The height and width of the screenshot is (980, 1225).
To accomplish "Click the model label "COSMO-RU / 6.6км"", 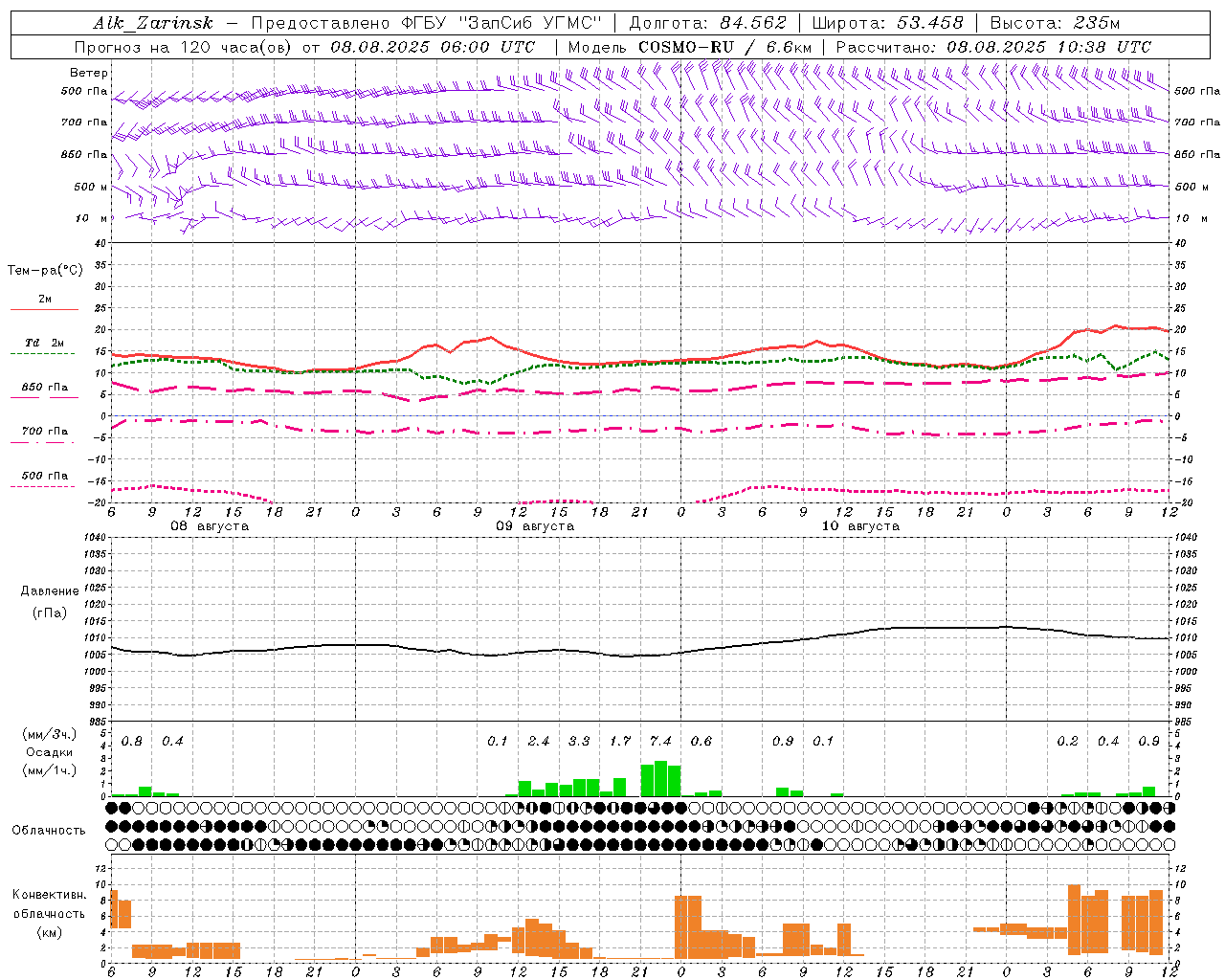I will coord(725,47).
